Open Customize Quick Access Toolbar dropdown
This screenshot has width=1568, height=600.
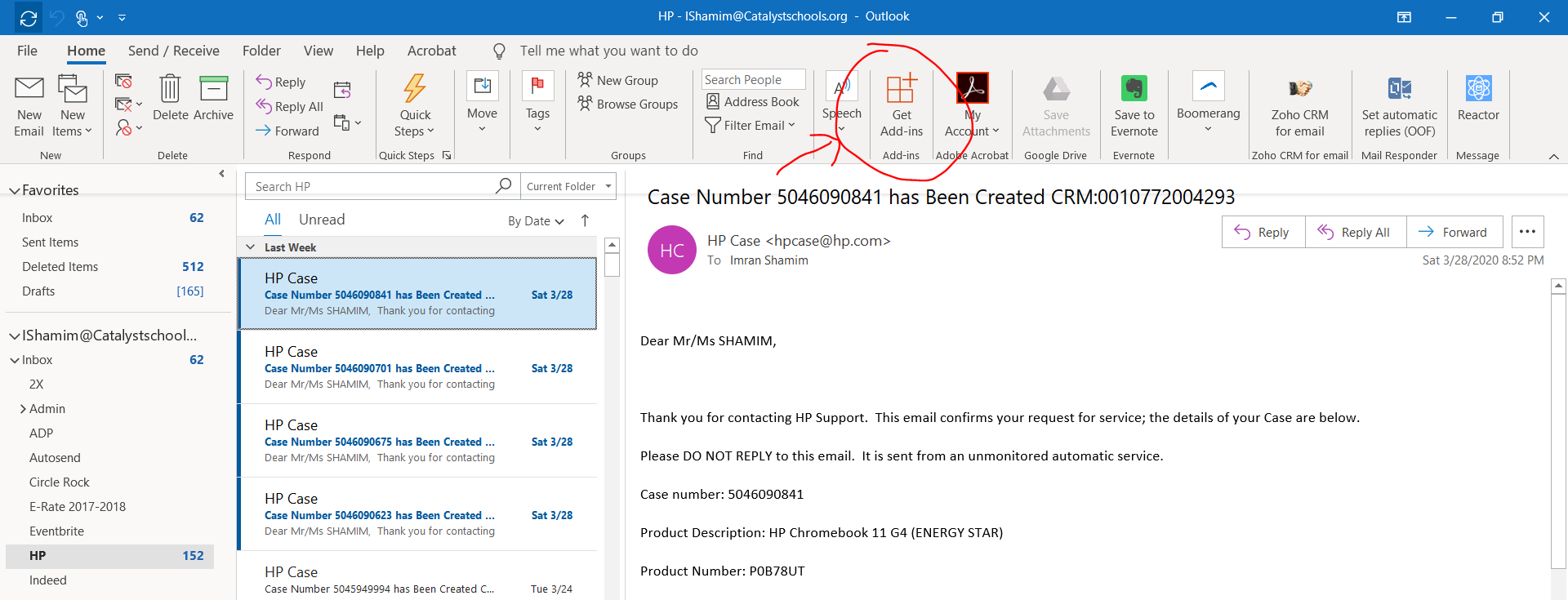click(122, 17)
